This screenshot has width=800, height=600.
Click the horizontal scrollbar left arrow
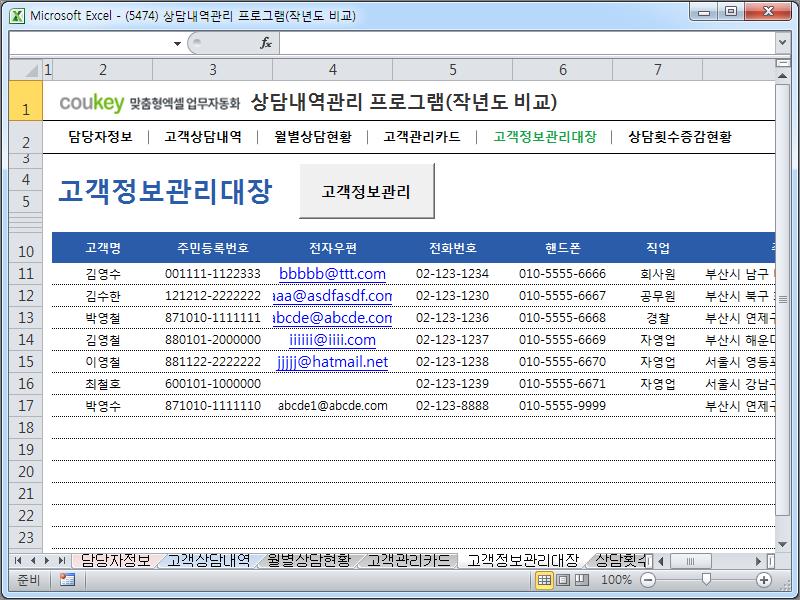coord(661,561)
